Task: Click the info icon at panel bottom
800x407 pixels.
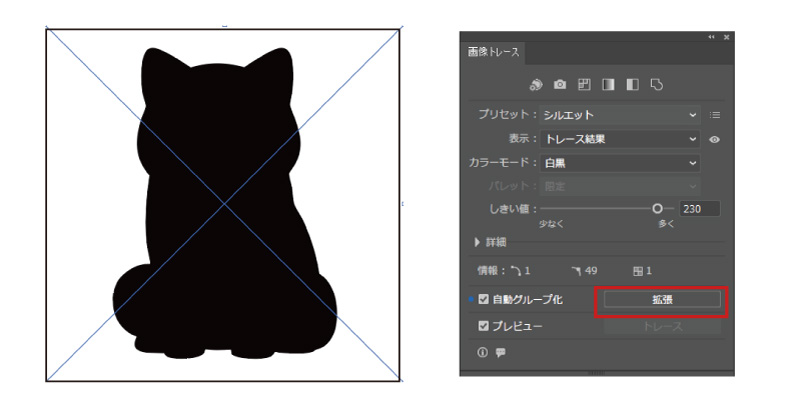Action: [x=483, y=352]
